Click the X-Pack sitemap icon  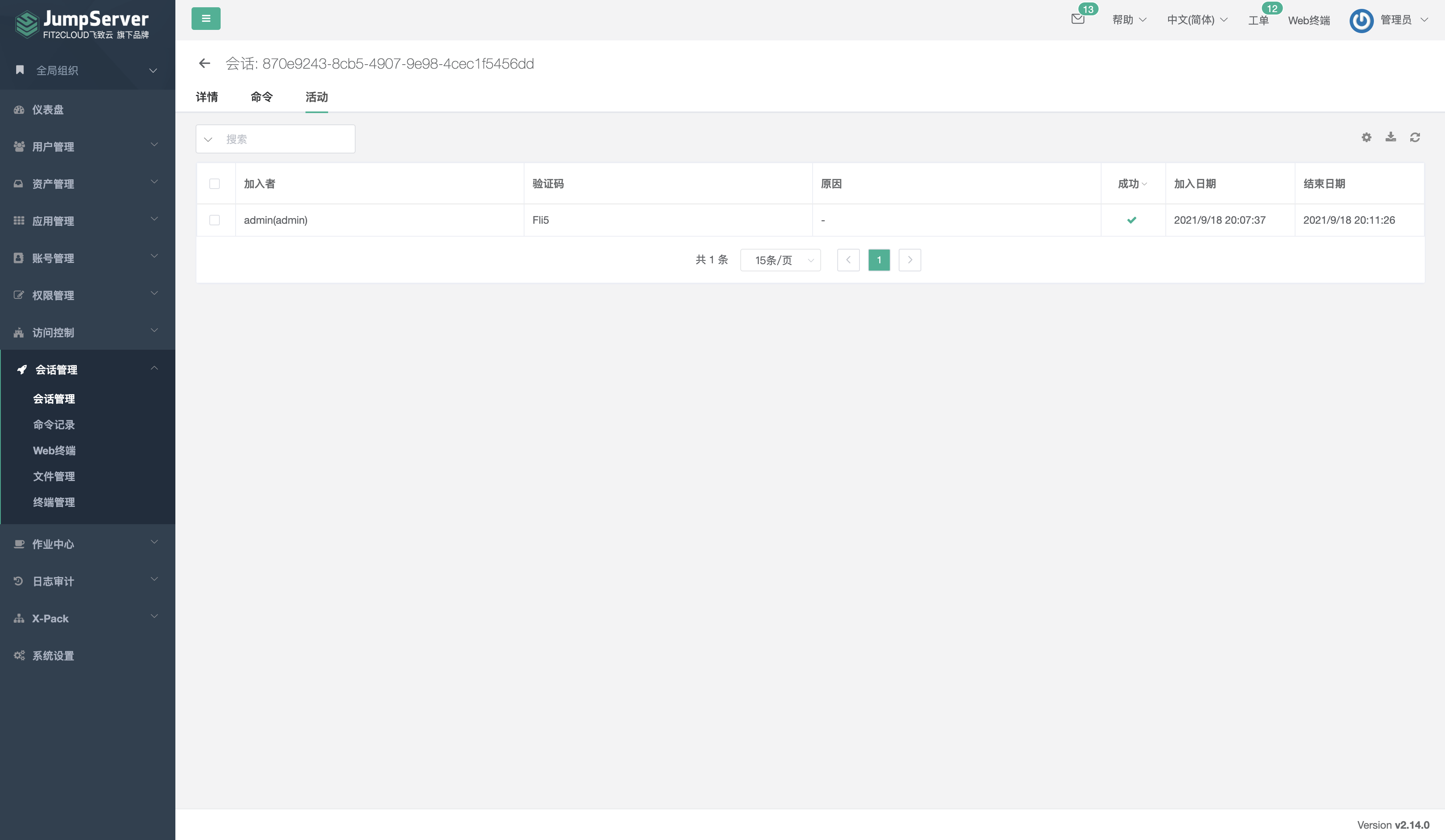(x=19, y=618)
